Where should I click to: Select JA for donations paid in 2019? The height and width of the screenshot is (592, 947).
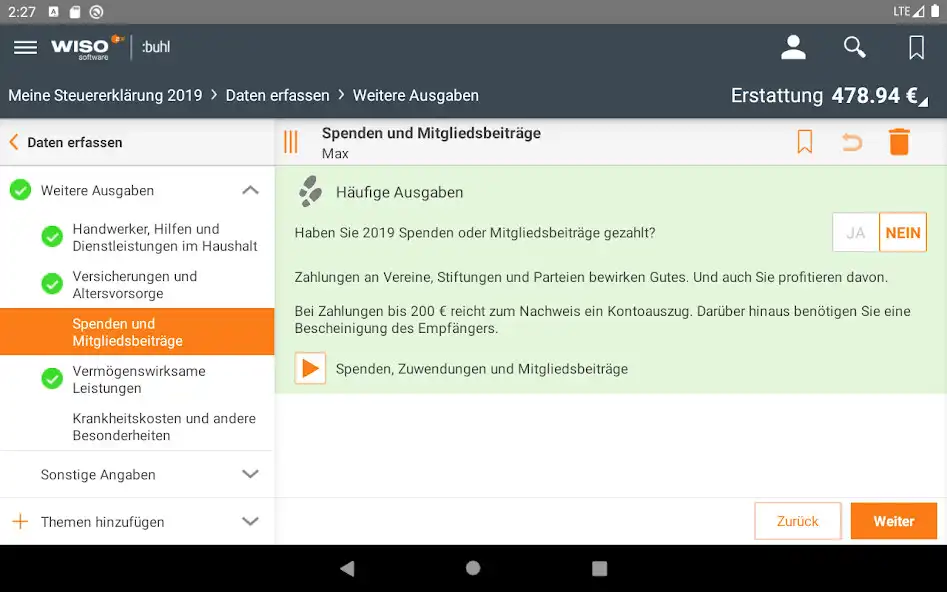[x=855, y=231]
